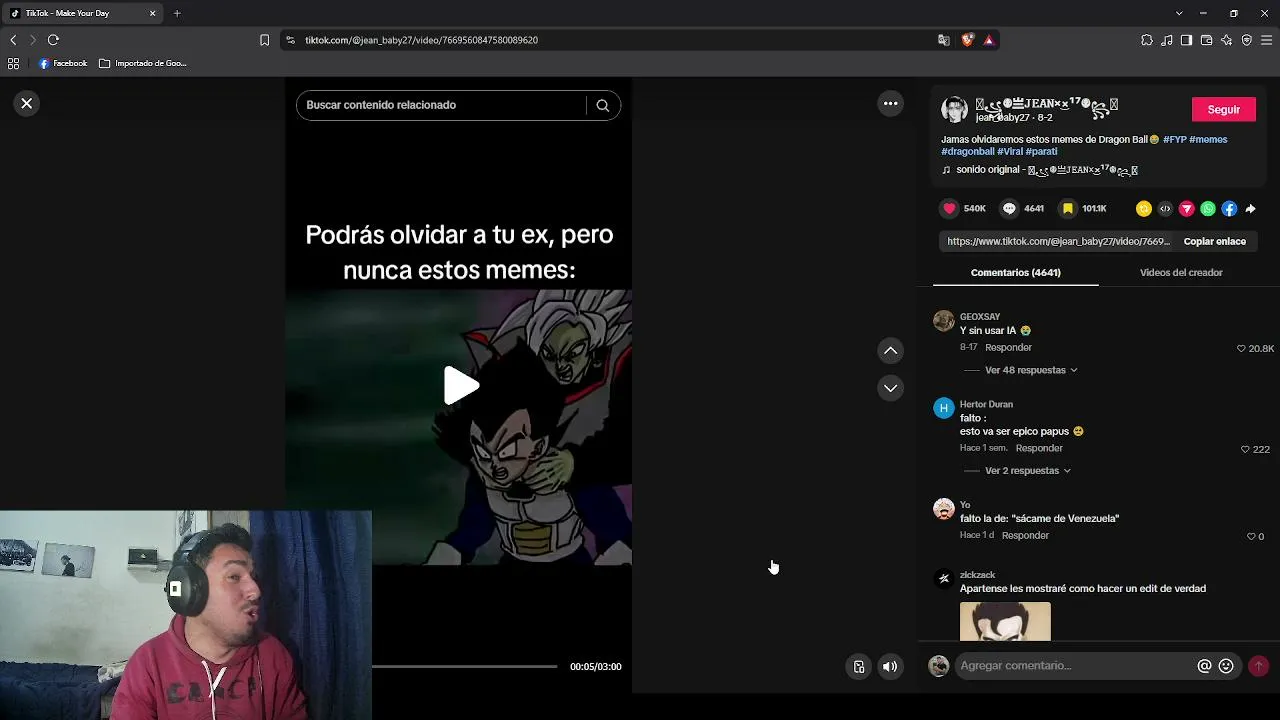
Task: Open the browser extensions puzzle icon
Action: pos(1146,40)
